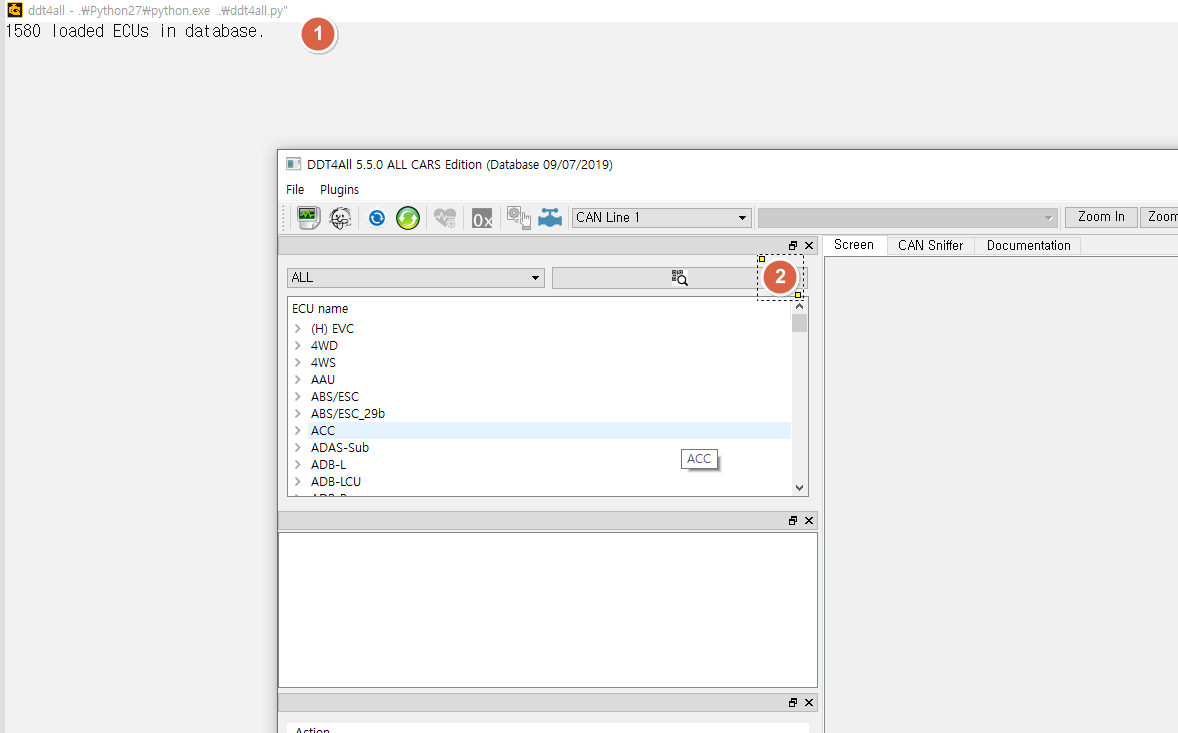Expand the ADAS-Sub tree node
This screenshot has height=733, width=1178.
click(x=298, y=448)
